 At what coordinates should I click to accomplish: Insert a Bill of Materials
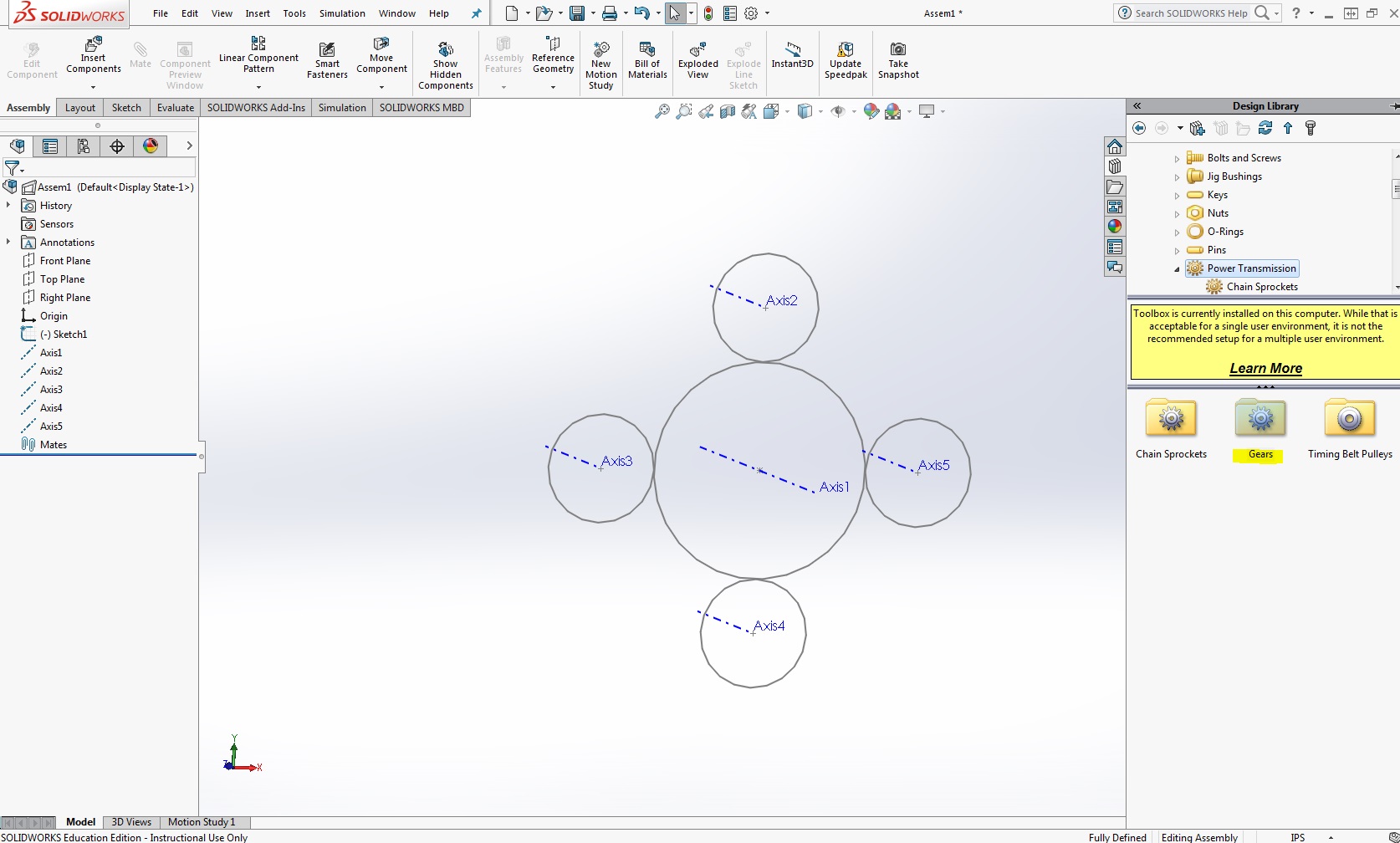click(x=647, y=60)
